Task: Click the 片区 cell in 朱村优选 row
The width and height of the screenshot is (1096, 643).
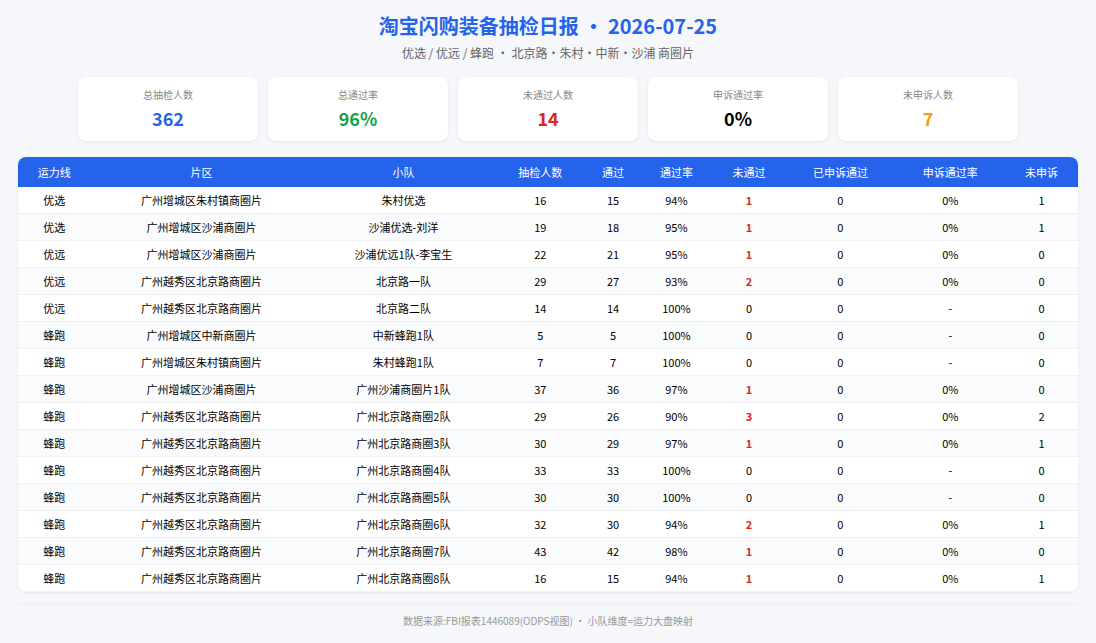Action: [x=201, y=201]
